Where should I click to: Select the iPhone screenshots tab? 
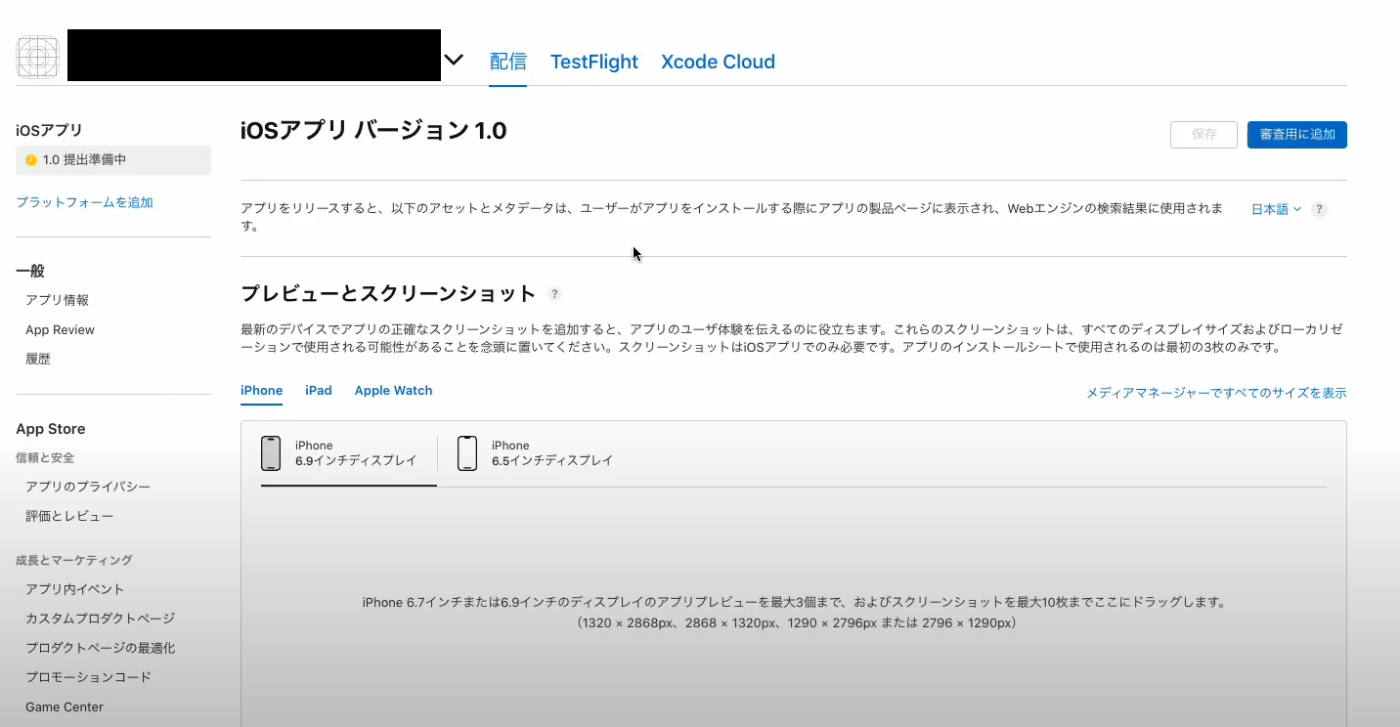[262, 391]
